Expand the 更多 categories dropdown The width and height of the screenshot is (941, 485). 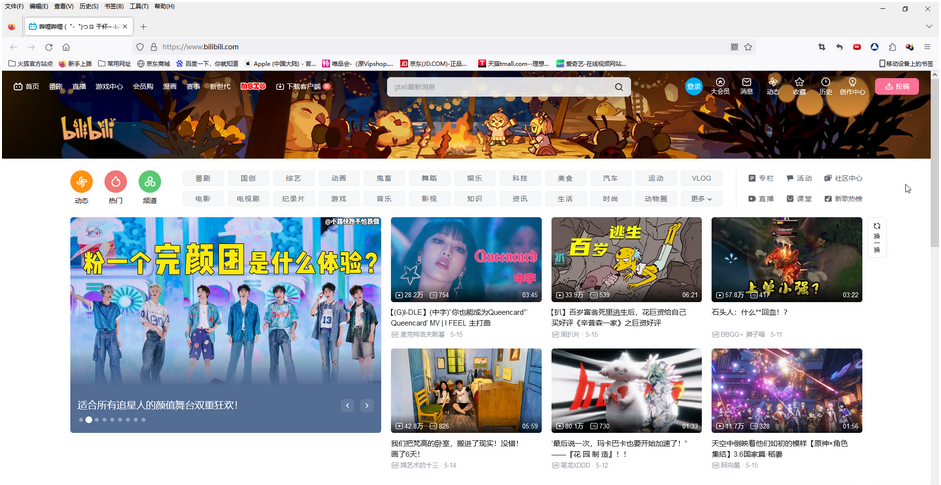(701, 199)
